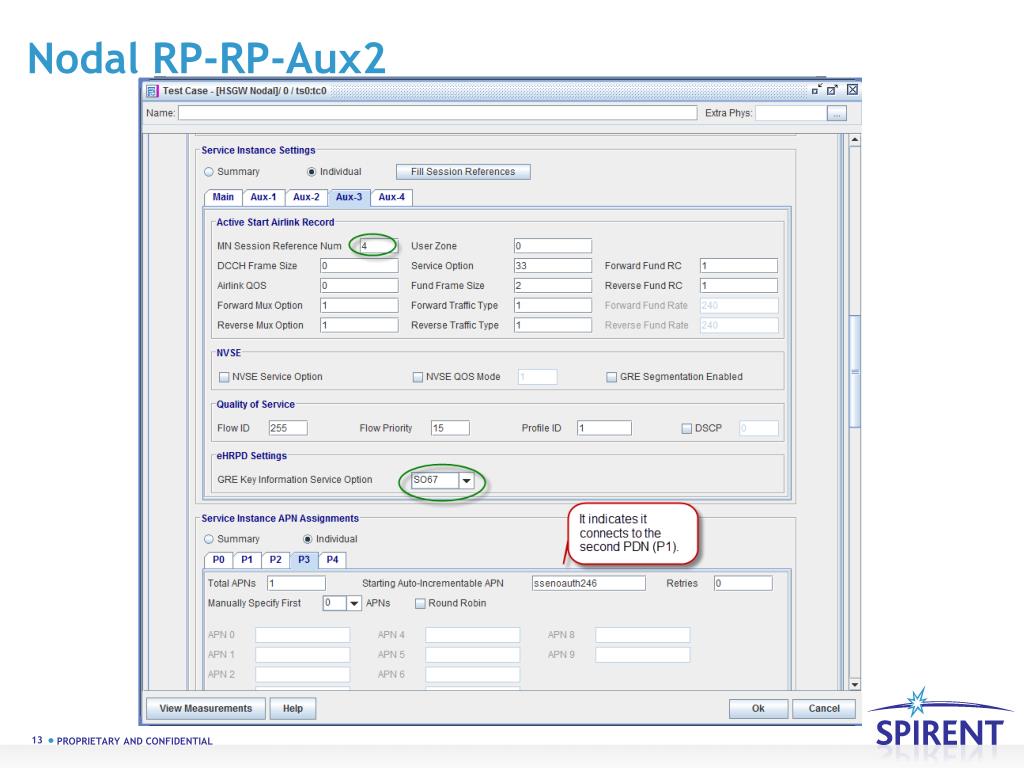Toggle GRE Segmentation Enabled checkbox
Screen dimensions: 1024x768
(x=611, y=377)
